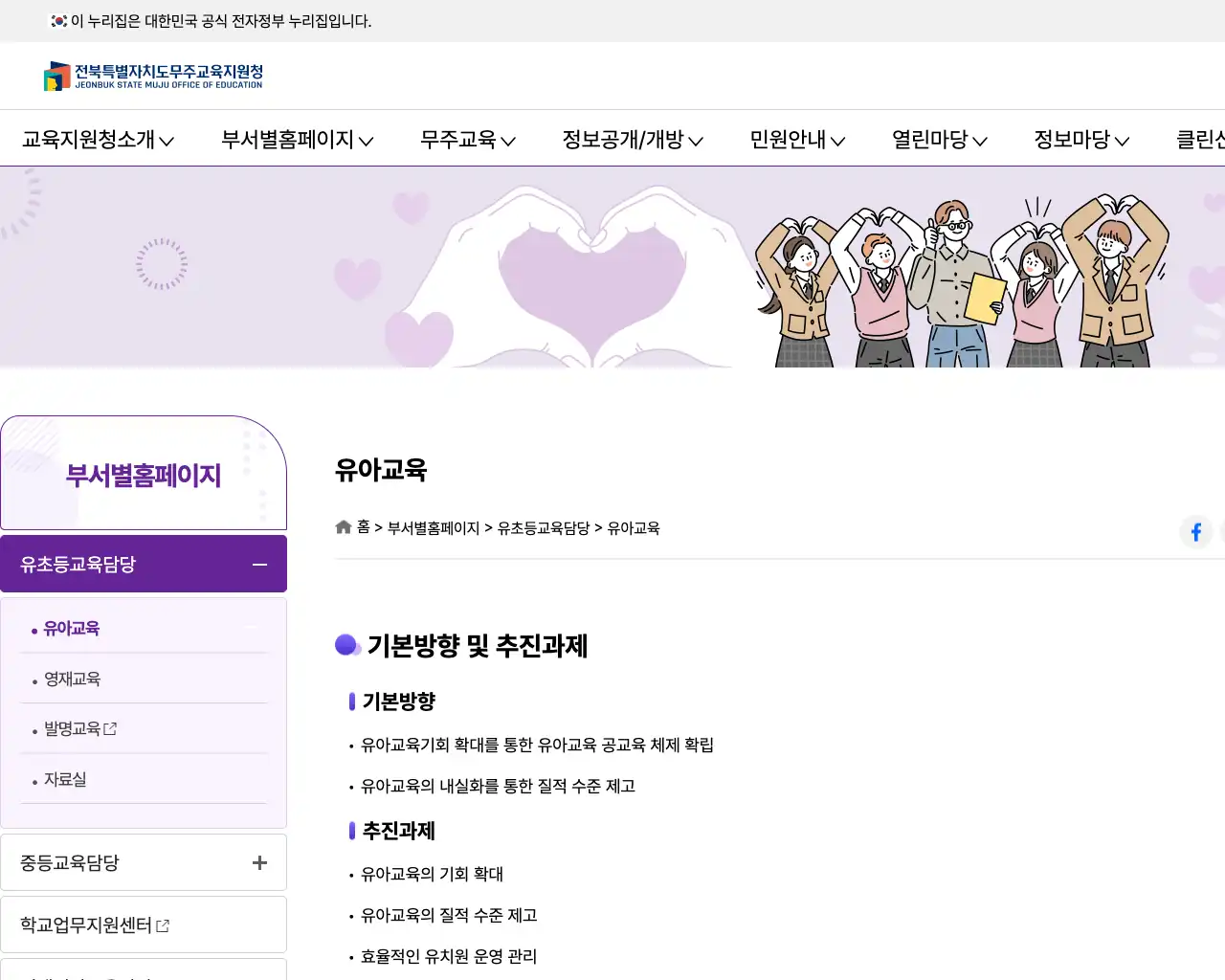Expand the 중등교육담당 section with the plus icon
Viewport: 1225px width, 980px height.
tap(258, 862)
